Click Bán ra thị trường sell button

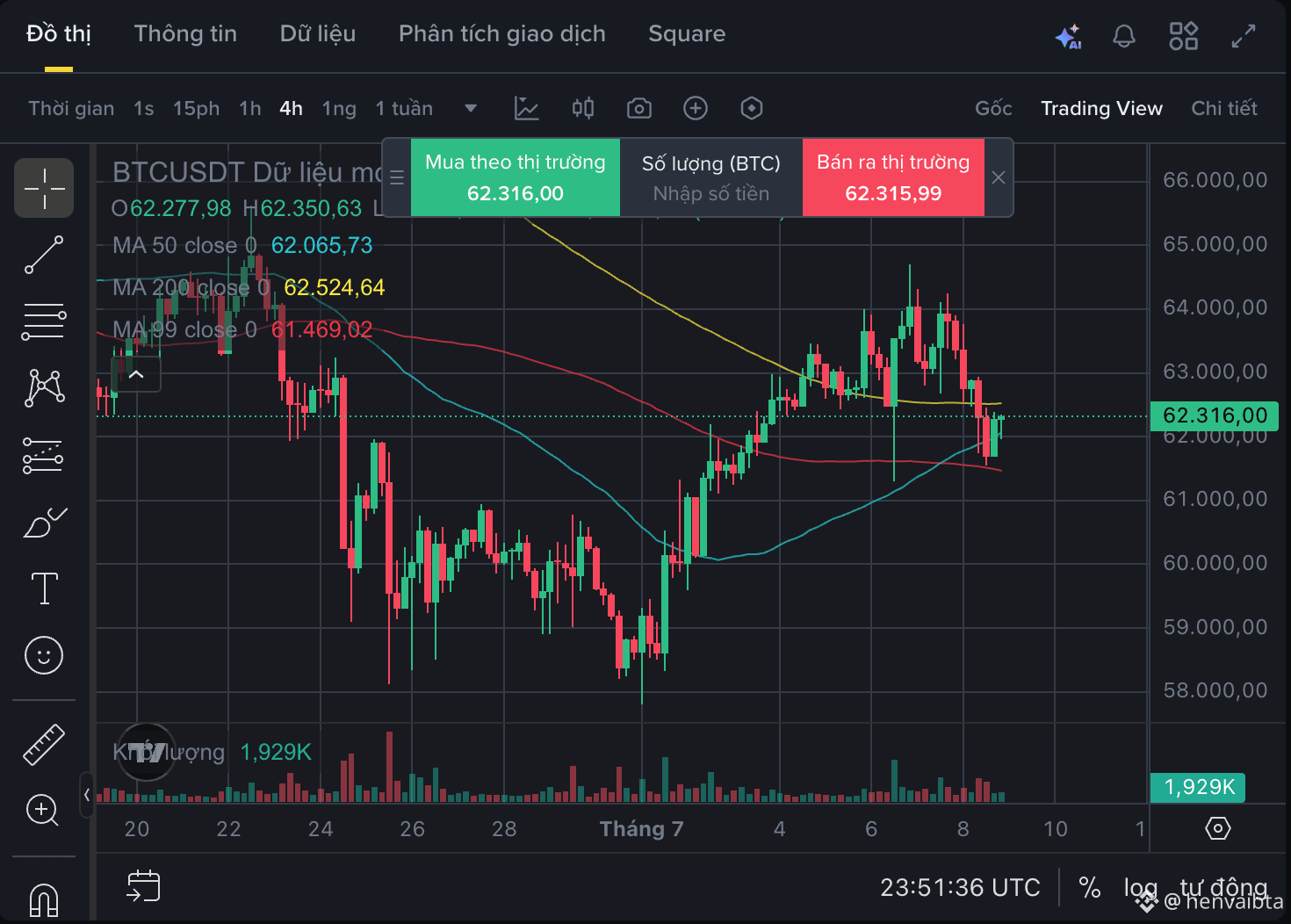coord(893,177)
